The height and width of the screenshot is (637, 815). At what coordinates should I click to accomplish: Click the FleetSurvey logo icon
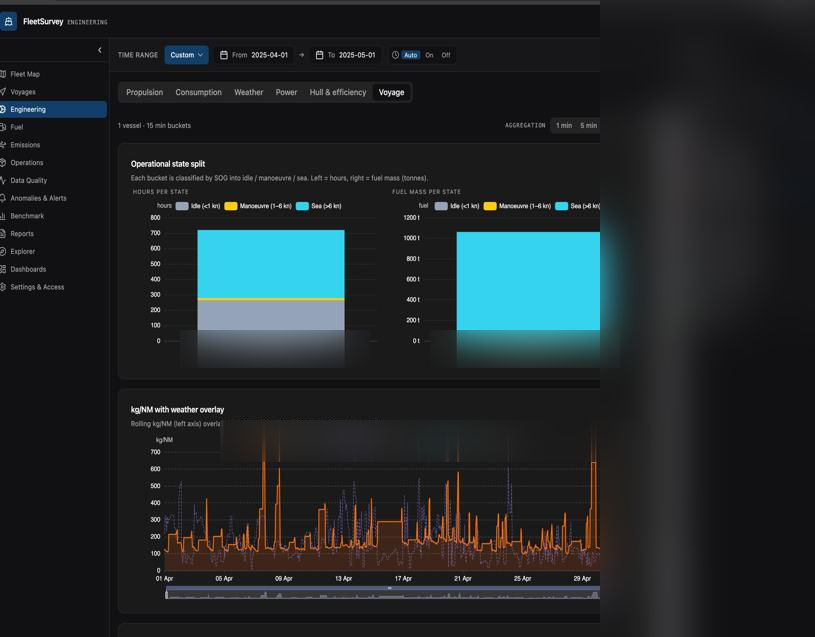tap(8, 22)
